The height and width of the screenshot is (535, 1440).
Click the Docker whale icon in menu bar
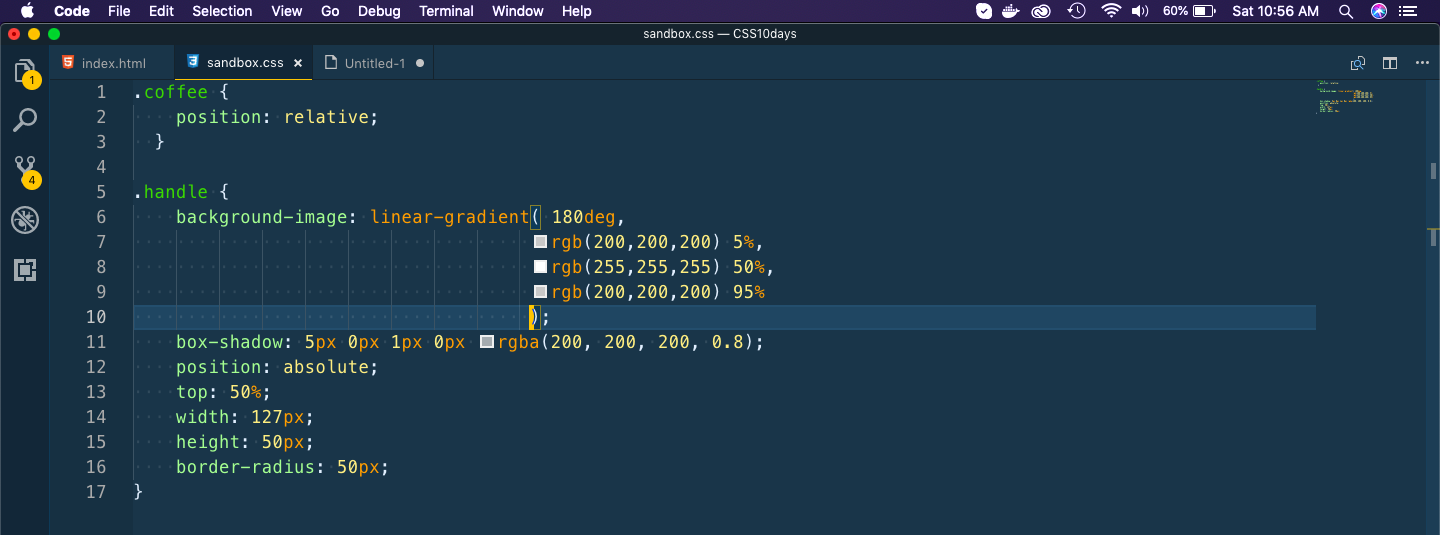pyautogui.click(x=1012, y=11)
